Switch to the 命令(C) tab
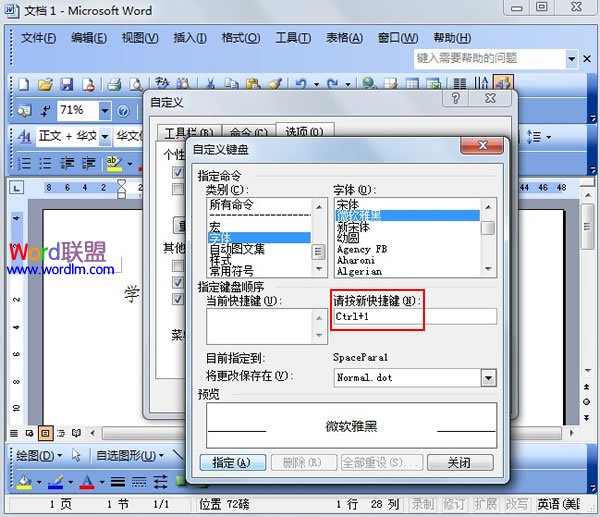Screen dimensions: 600x517 (248, 132)
